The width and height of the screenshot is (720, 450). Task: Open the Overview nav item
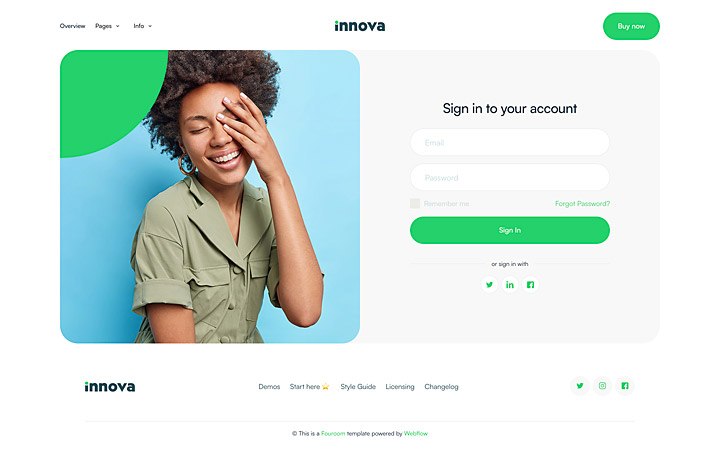coord(73,26)
